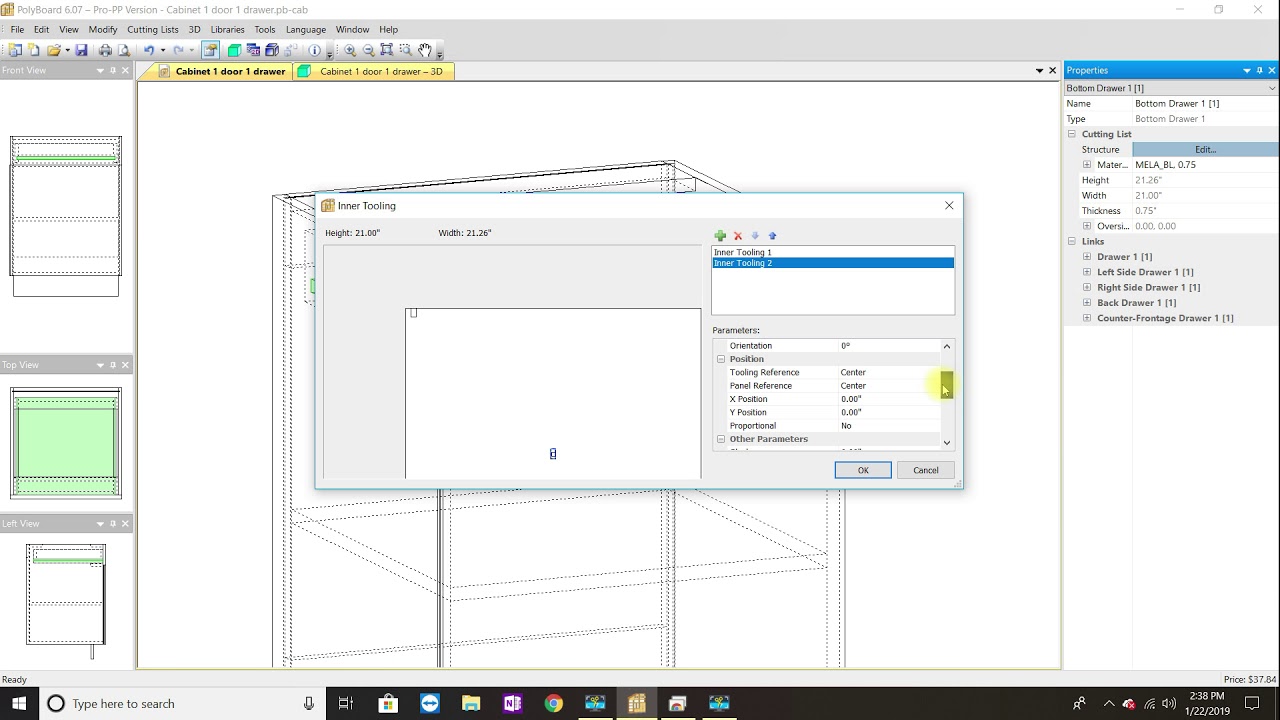Screen dimensions: 1280x720
Task: Collapse the Other Parameters group
Action: (x=720, y=439)
